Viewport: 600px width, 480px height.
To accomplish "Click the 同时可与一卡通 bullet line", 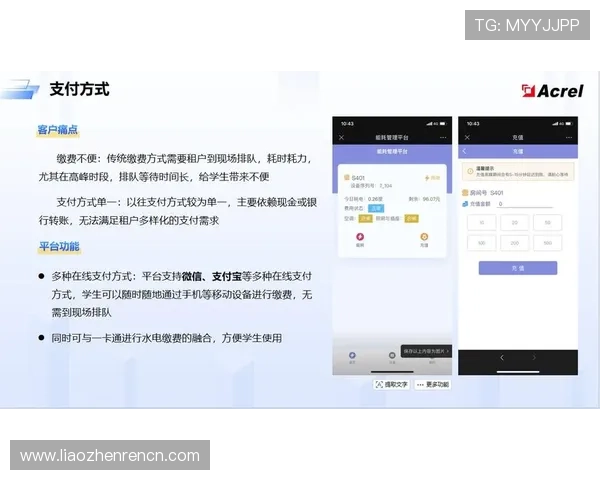I will [x=166, y=338].
